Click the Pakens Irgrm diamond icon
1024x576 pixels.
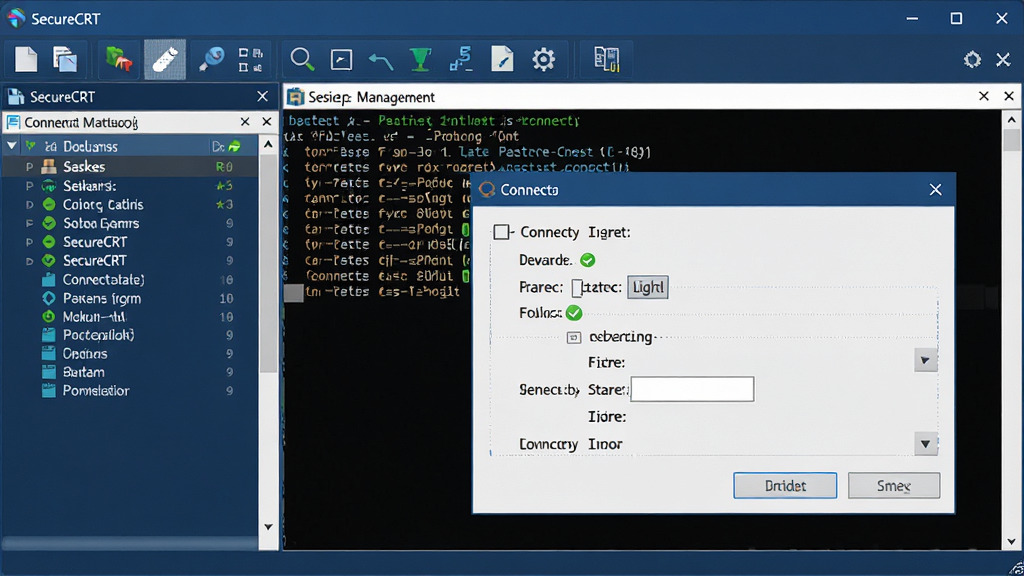[48, 298]
